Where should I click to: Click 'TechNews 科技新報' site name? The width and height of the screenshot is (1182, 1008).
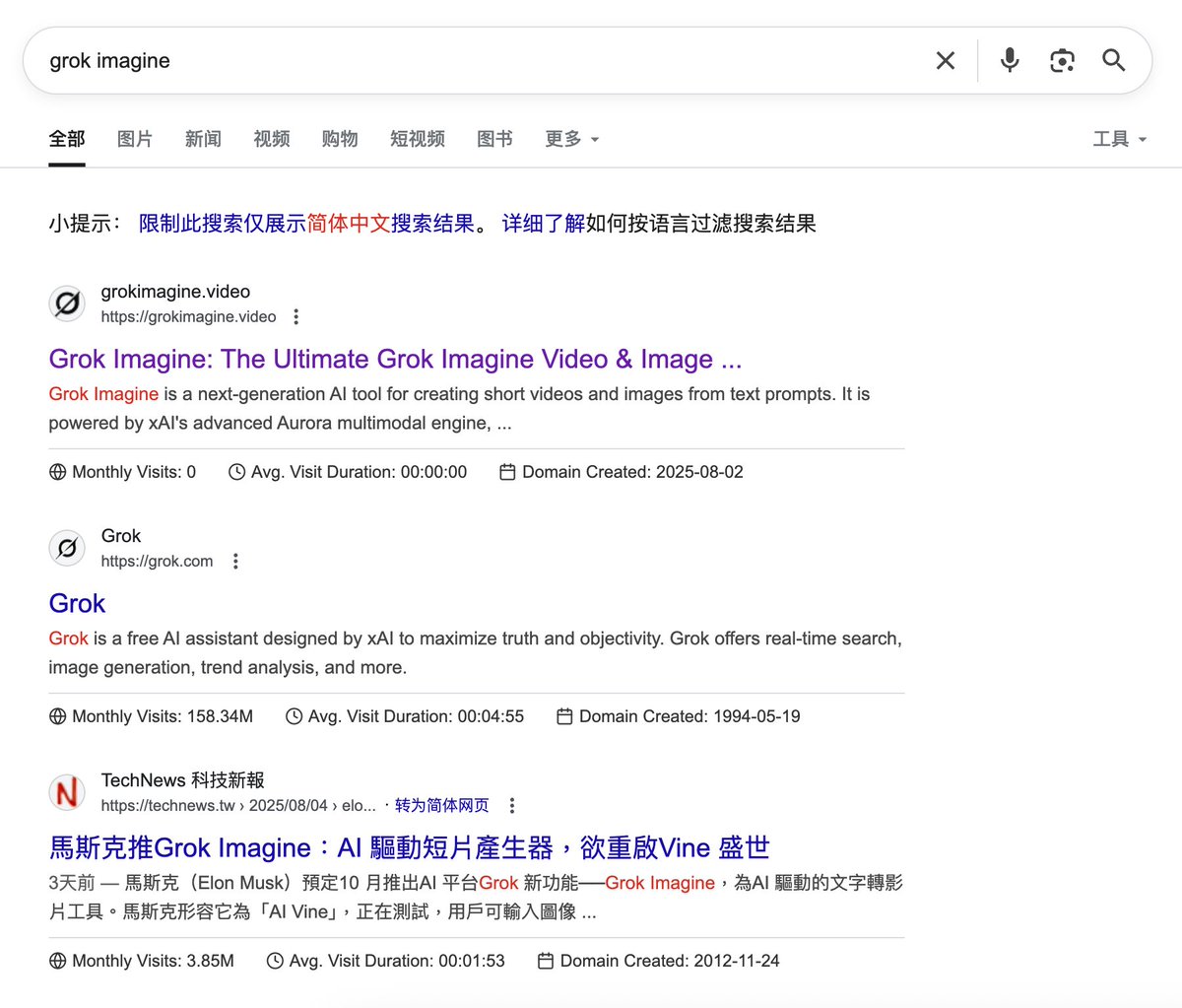point(182,780)
